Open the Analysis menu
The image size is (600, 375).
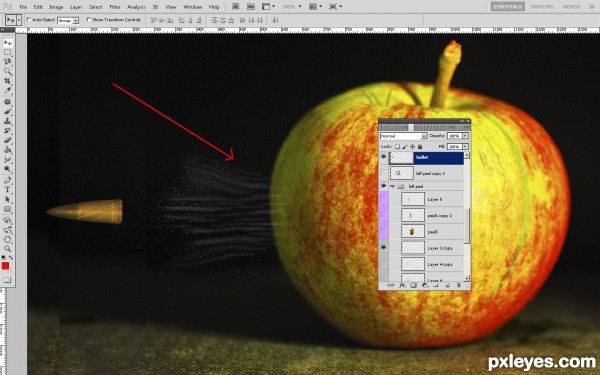(136, 7)
